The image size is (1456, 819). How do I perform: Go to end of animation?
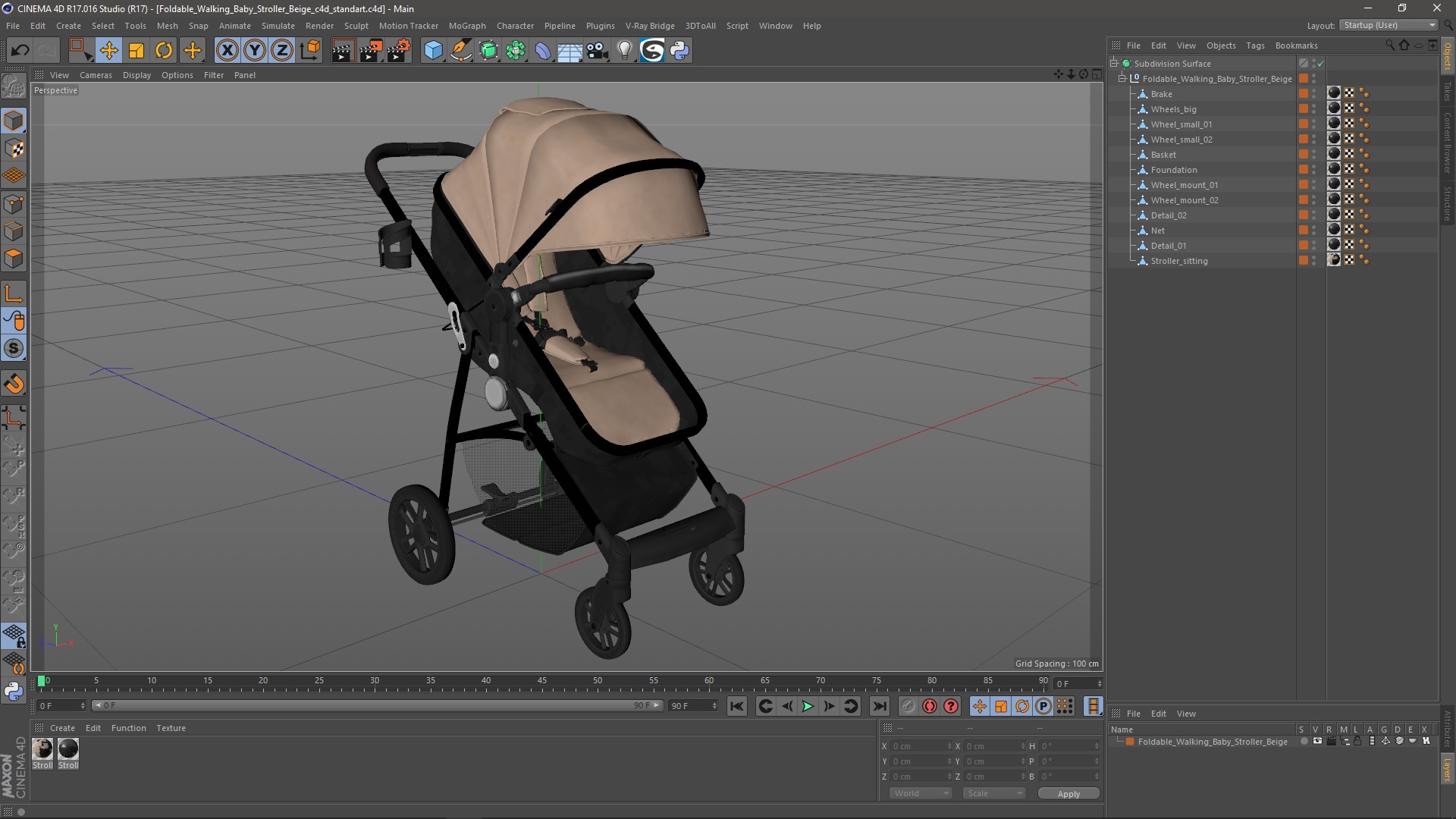tap(879, 706)
